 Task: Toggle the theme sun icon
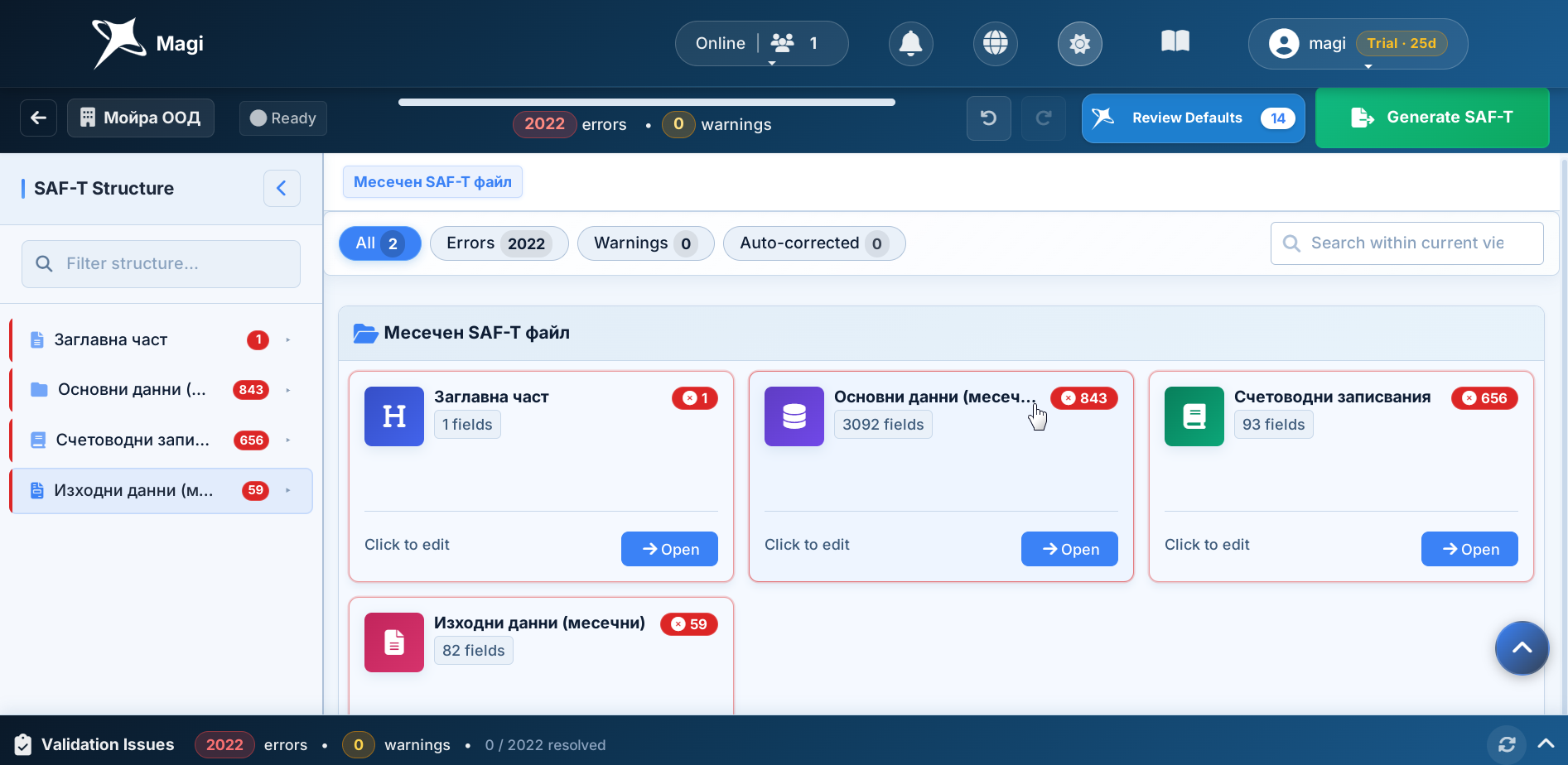(x=1080, y=43)
